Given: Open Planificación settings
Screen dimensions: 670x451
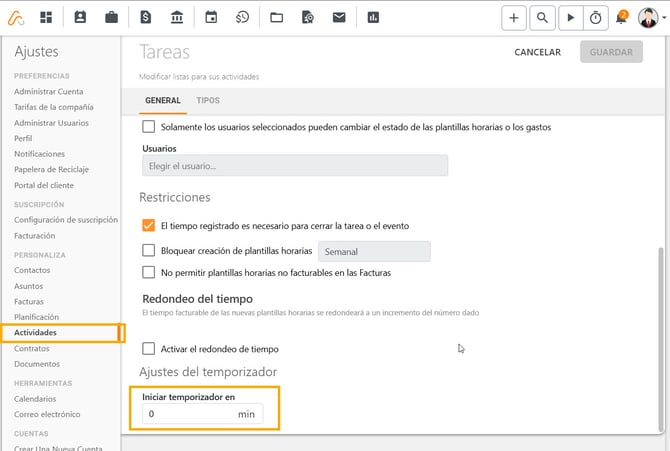Looking at the screenshot, I should 36,317.
